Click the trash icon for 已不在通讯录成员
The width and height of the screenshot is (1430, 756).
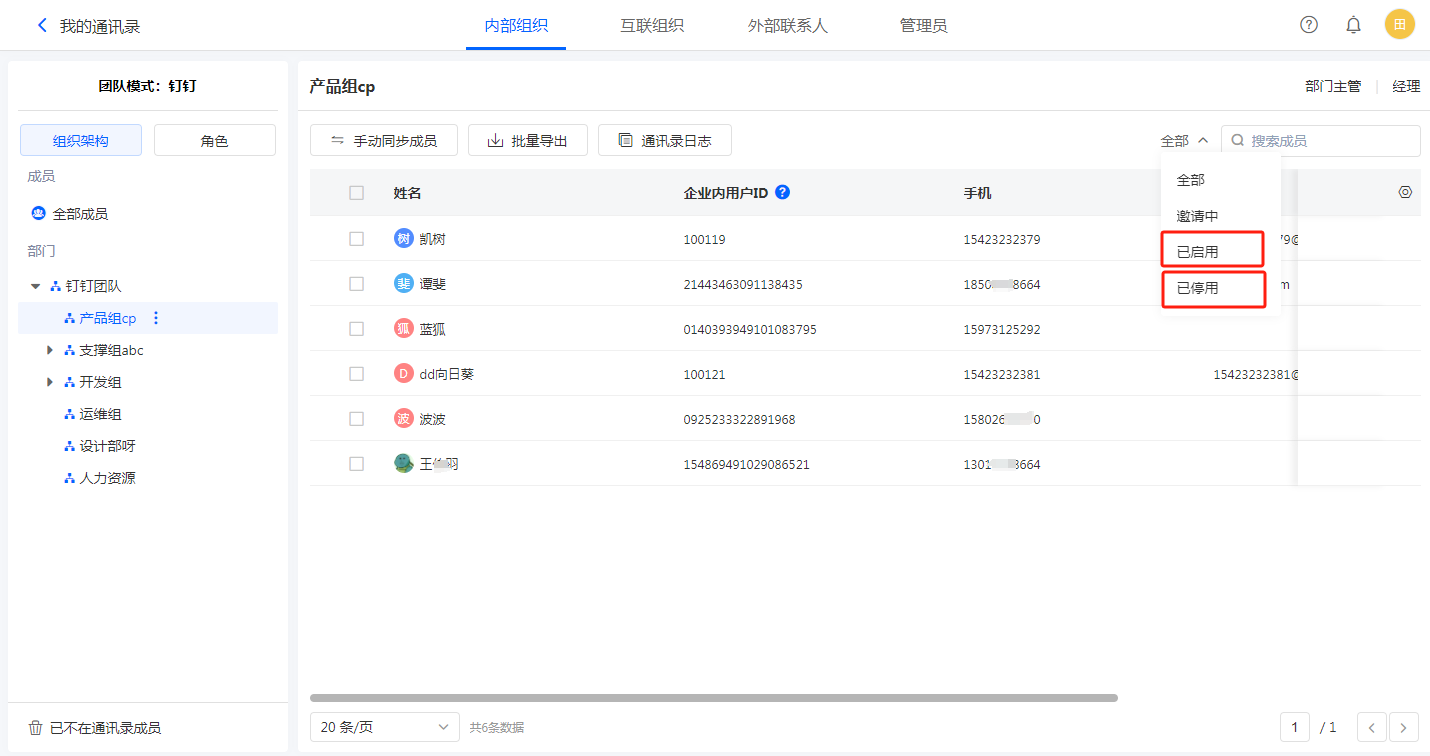click(x=35, y=728)
